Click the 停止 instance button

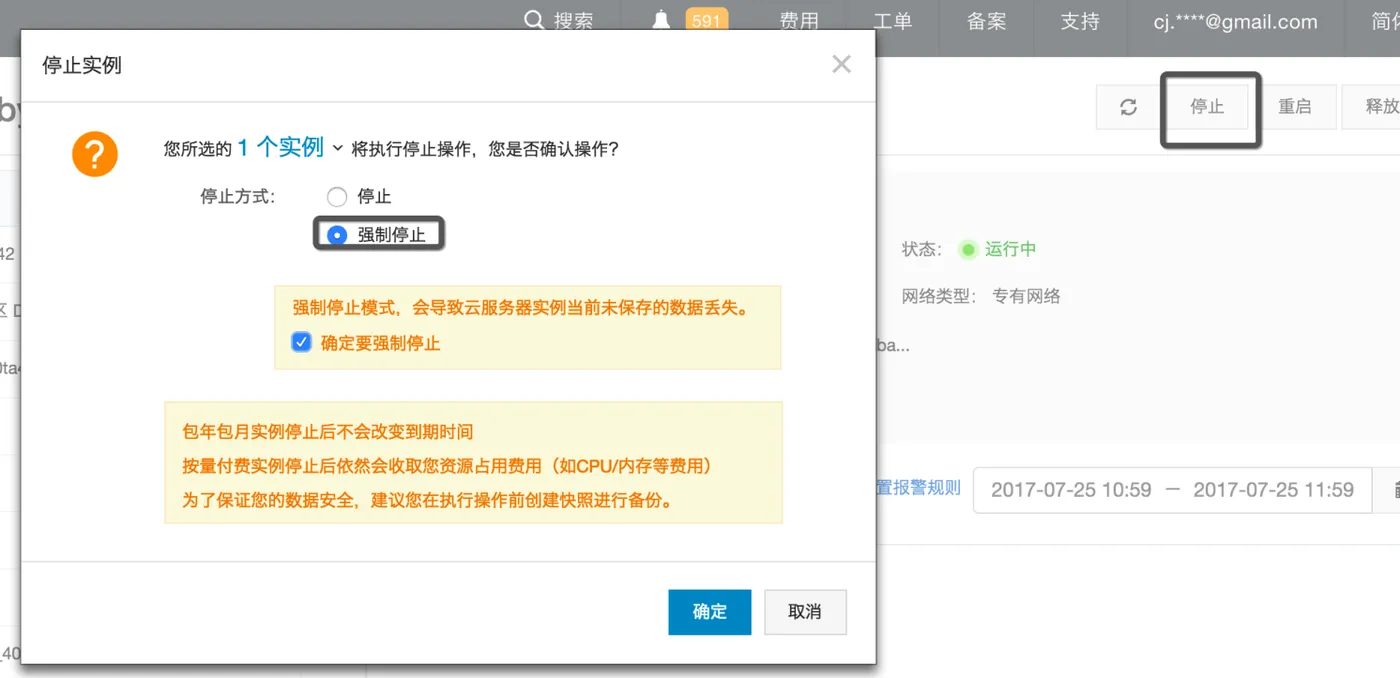pos(1207,107)
